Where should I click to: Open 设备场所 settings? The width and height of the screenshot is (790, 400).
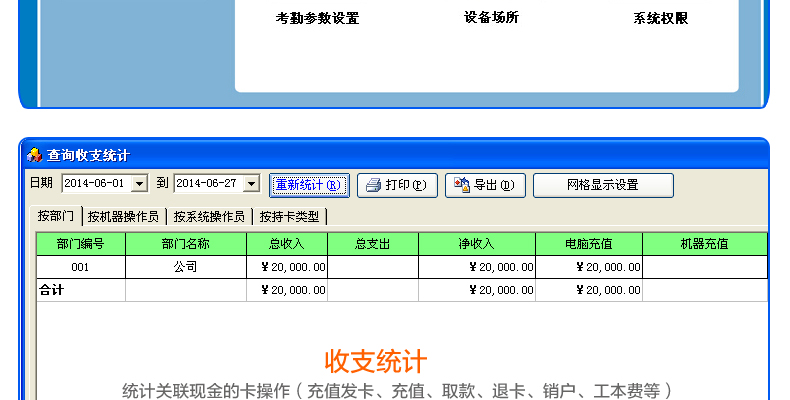[491, 18]
